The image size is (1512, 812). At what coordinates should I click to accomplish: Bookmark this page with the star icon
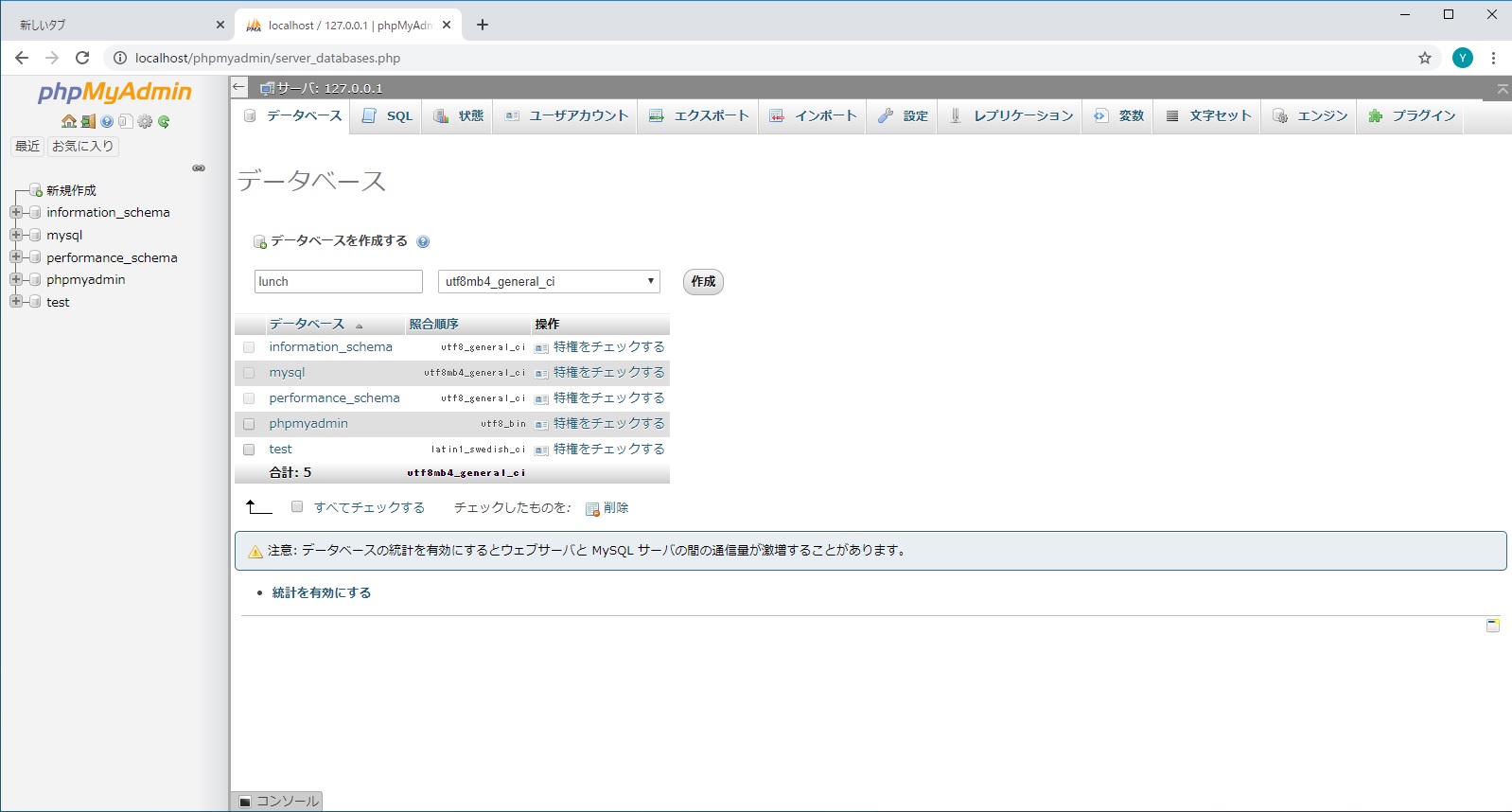click(1425, 58)
